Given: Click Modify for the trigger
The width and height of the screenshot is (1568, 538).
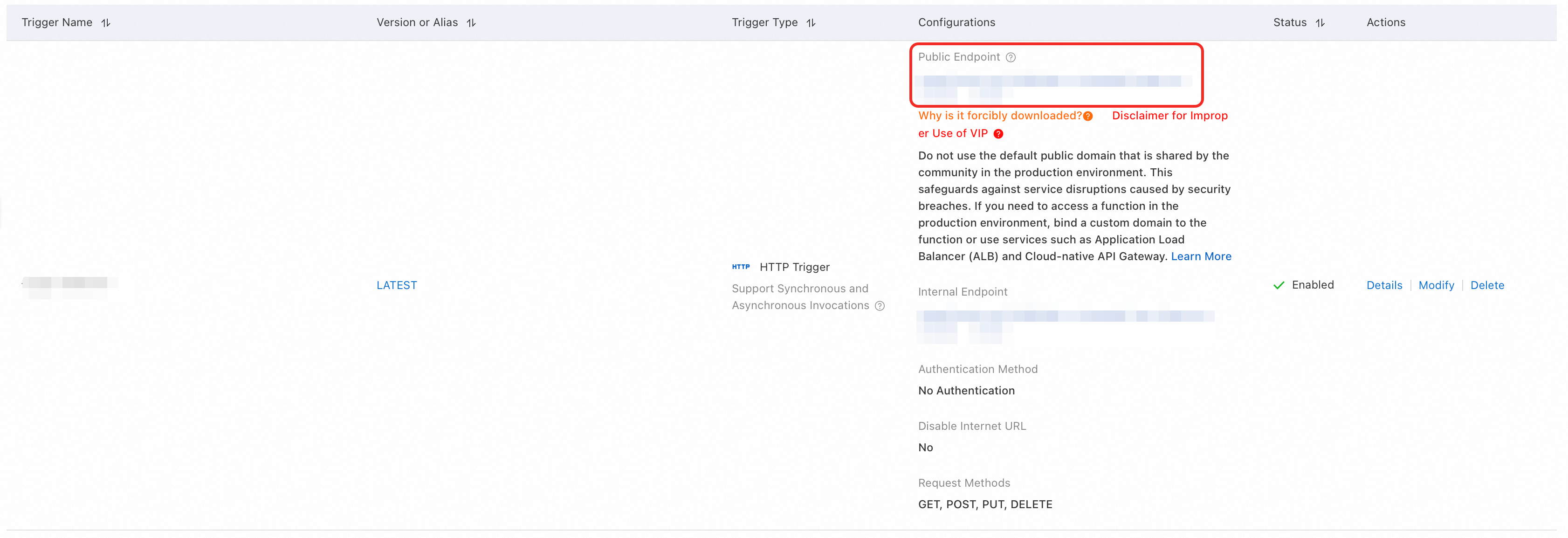Looking at the screenshot, I should click(x=1436, y=285).
